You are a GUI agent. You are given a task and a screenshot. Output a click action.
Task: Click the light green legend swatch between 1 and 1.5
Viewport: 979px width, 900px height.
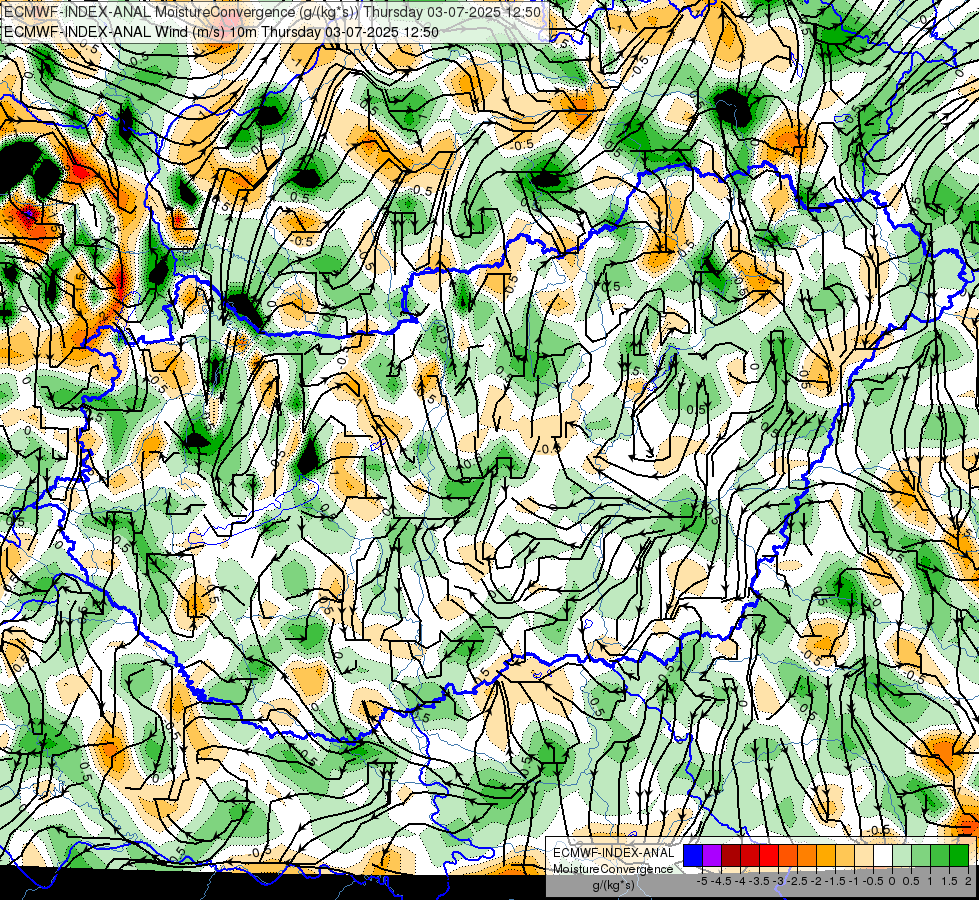[x=921, y=855]
